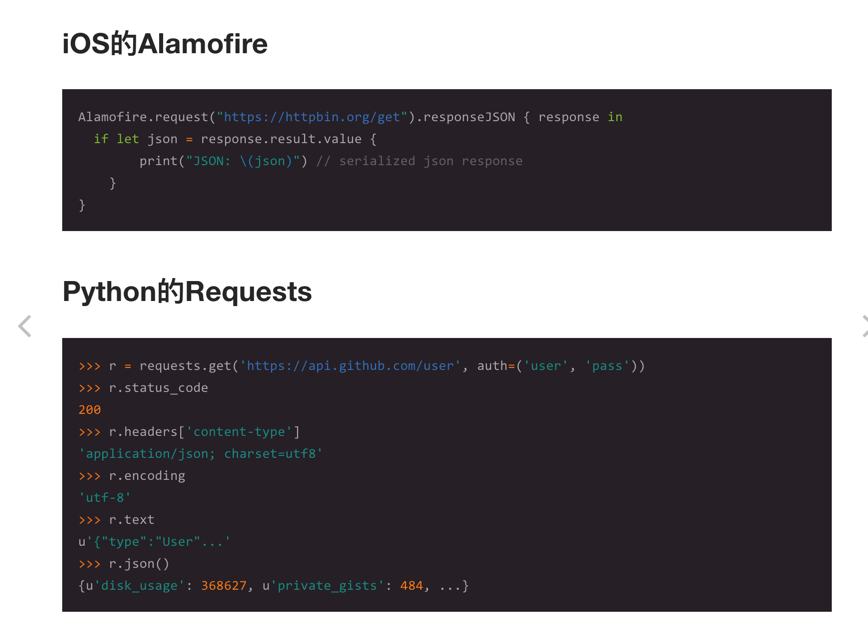This screenshot has height=626, width=868.
Task: Click the r.text line
Action: click(116, 520)
